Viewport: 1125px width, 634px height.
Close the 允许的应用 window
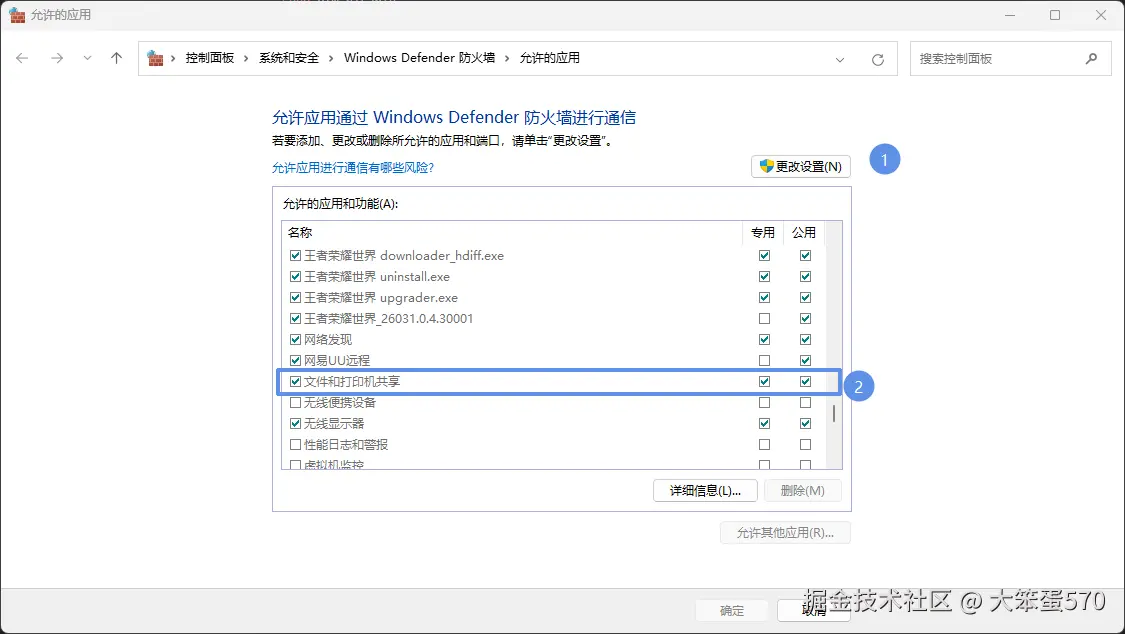click(x=1101, y=15)
